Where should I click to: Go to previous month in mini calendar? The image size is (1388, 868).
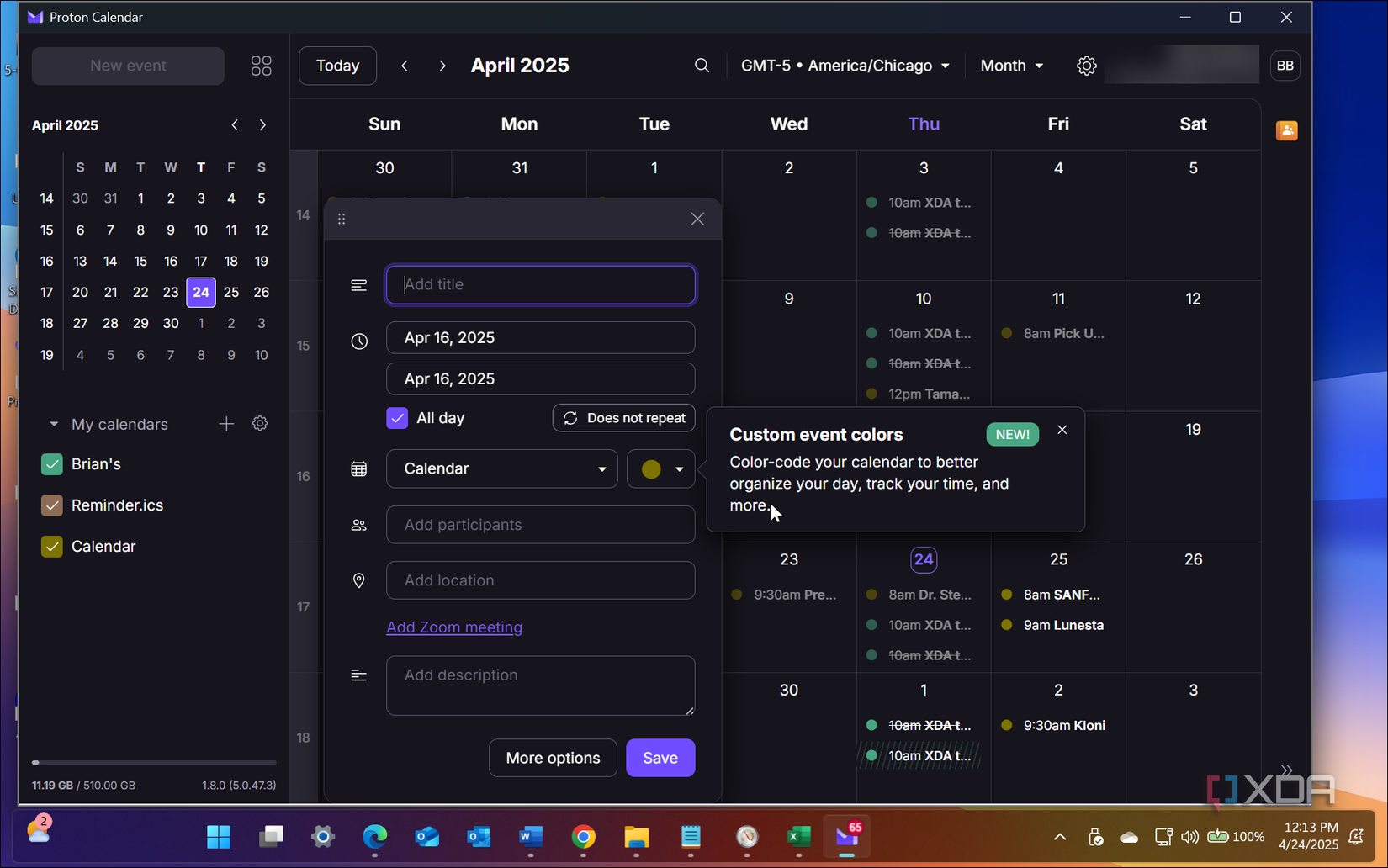tap(235, 125)
